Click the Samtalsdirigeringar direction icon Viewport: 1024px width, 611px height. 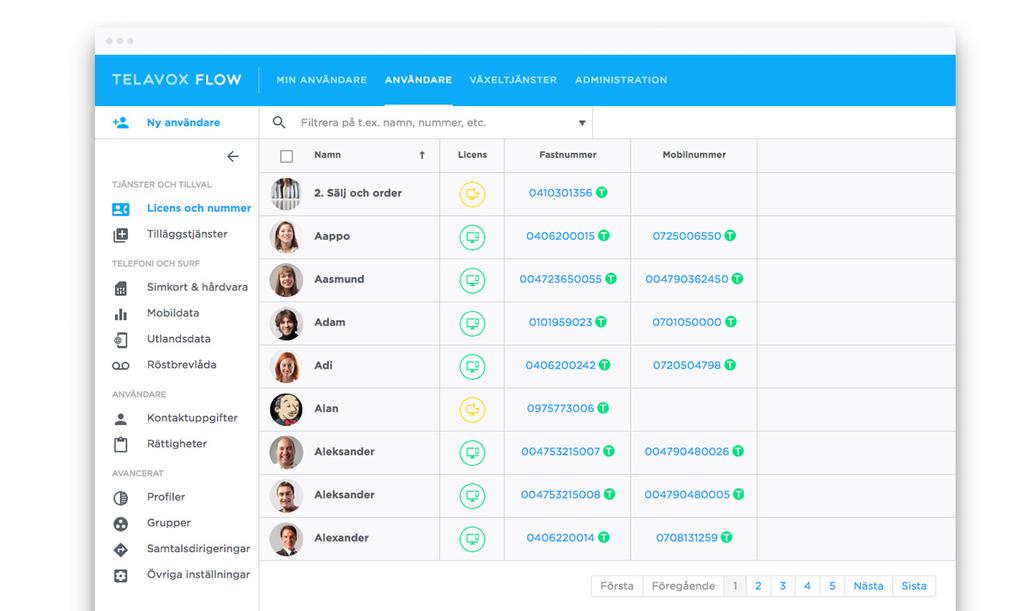click(x=121, y=550)
